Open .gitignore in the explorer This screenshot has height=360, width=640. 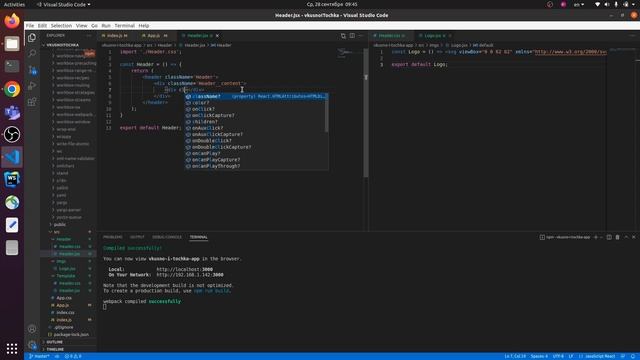64,327
